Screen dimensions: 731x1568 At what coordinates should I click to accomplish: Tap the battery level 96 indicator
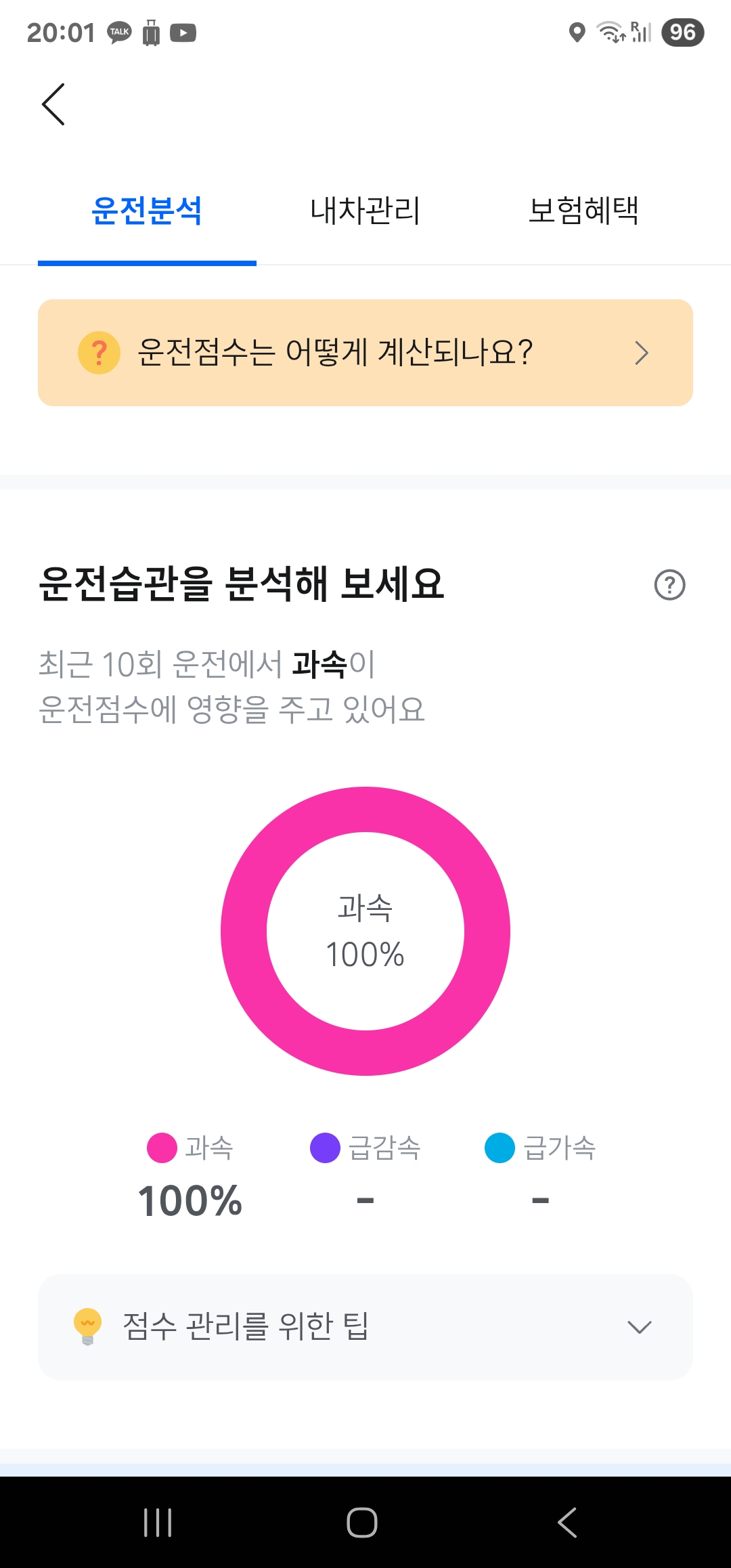pyautogui.click(x=682, y=32)
